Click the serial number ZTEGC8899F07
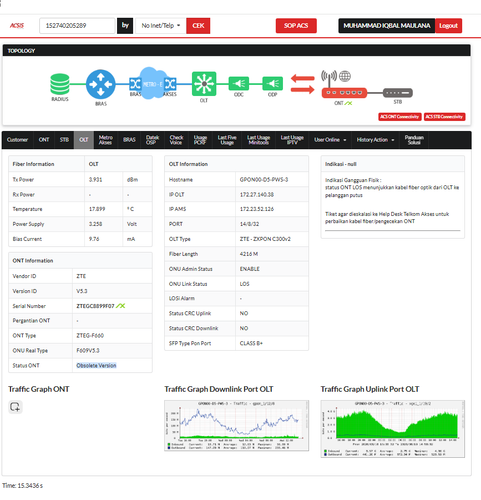The width and height of the screenshot is (481, 500). (x=95, y=306)
